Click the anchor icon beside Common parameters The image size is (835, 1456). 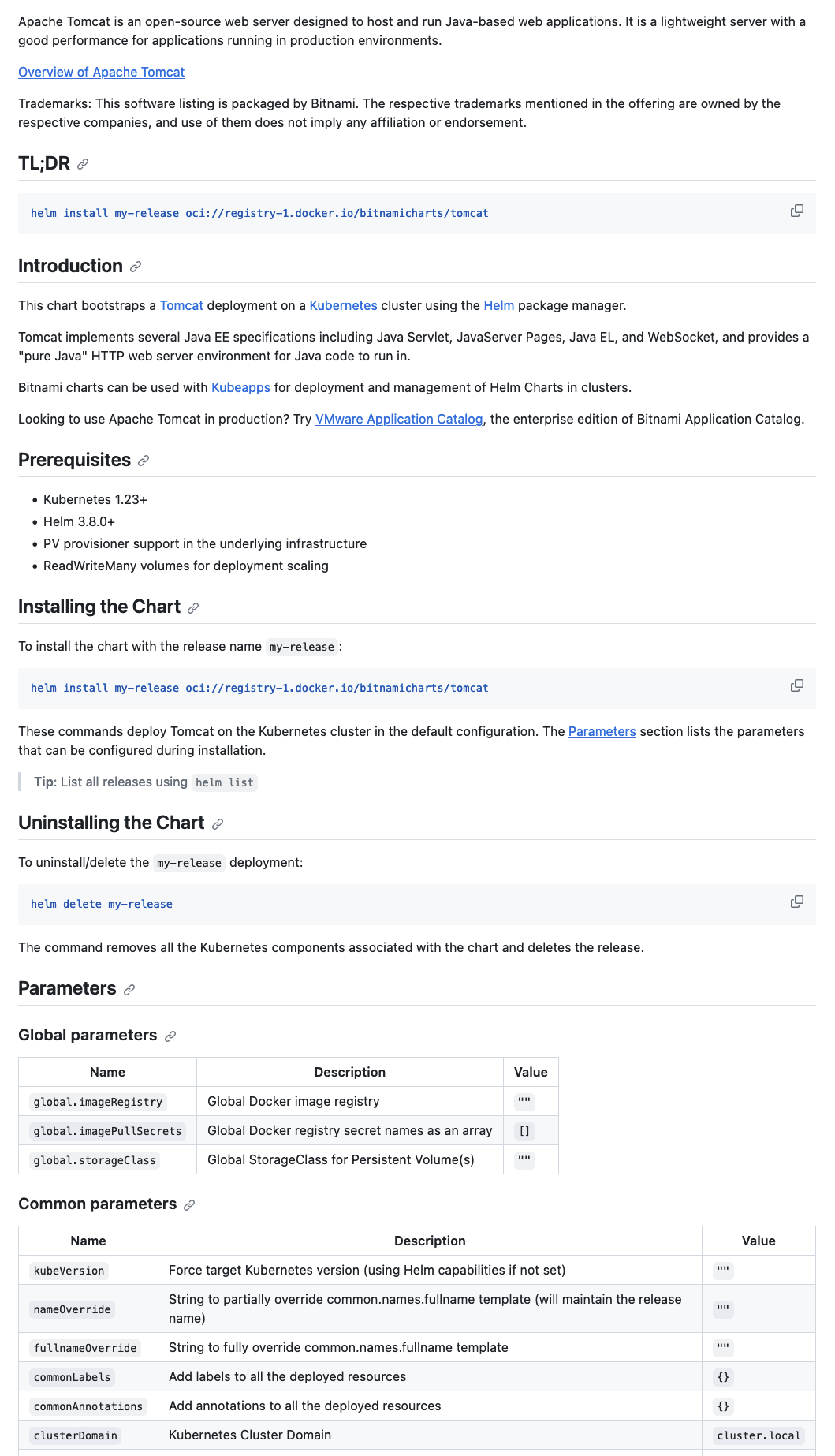188,1205
